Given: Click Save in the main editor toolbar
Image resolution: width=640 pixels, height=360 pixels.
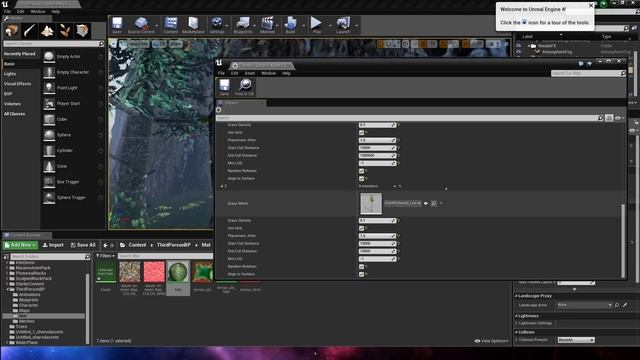Looking at the screenshot, I should coord(117,25).
